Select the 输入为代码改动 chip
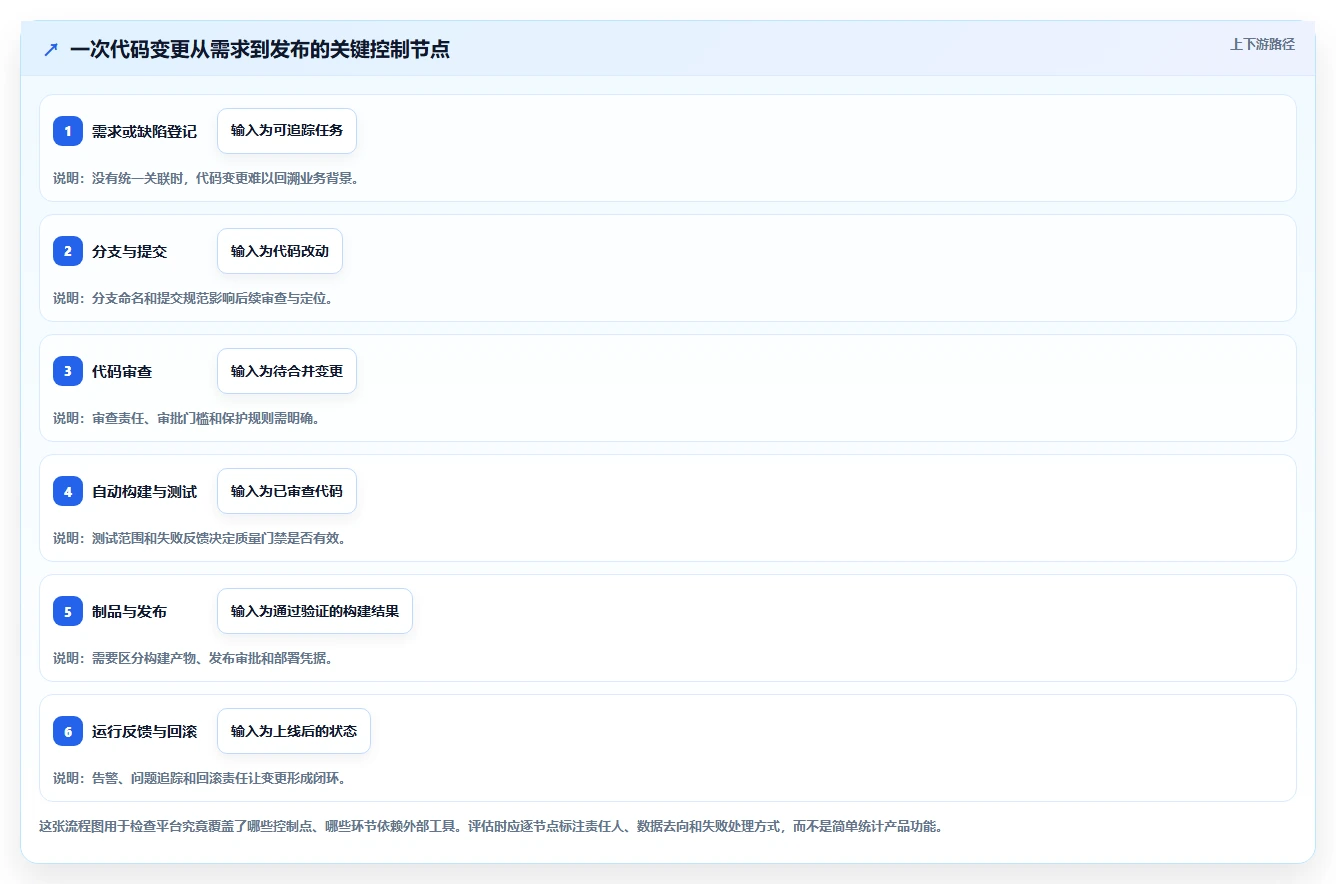The height and width of the screenshot is (884, 1336). (x=280, y=251)
